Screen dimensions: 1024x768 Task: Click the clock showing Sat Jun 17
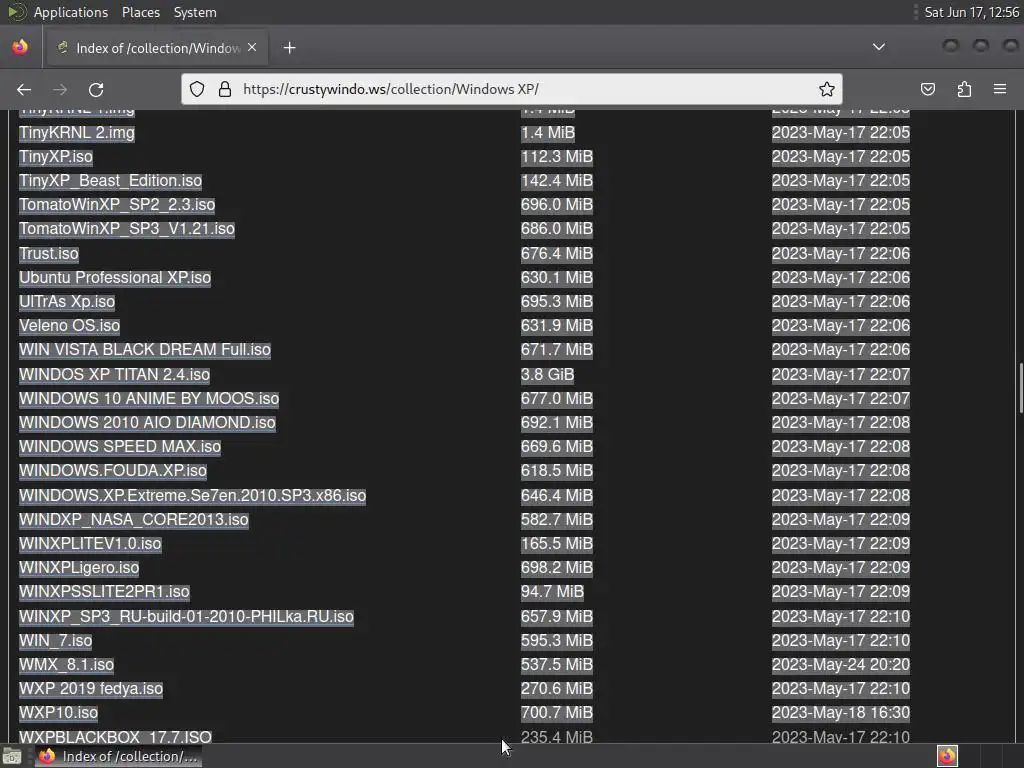coord(972,12)
